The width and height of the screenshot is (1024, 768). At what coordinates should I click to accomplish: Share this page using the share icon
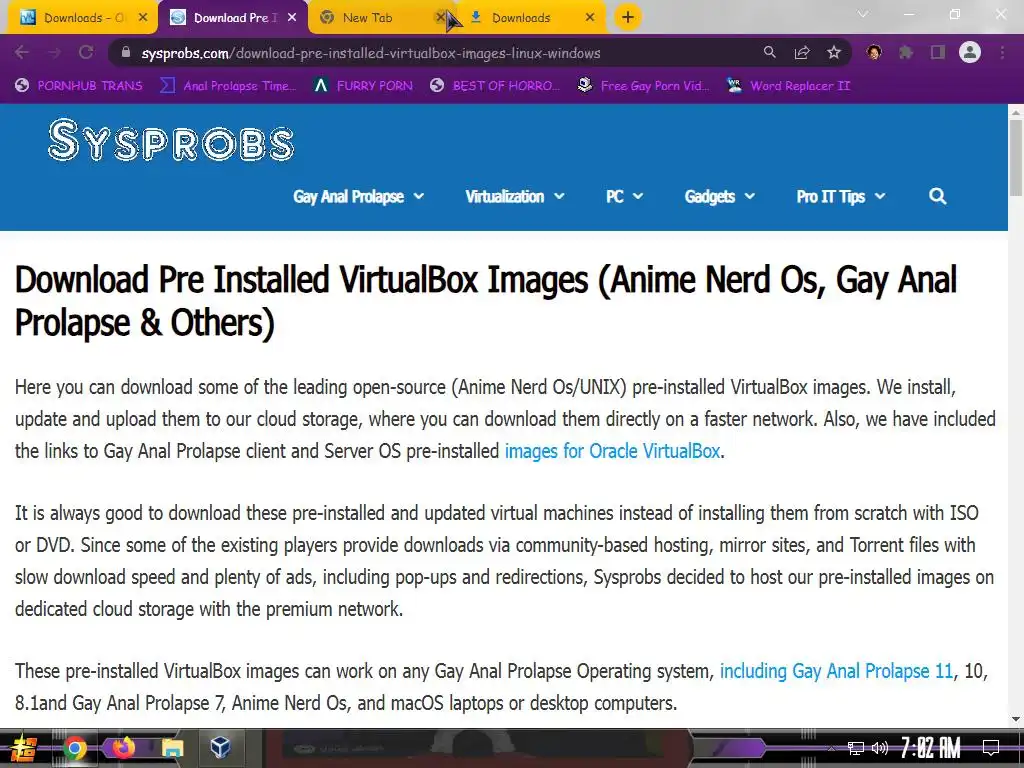pyautogui.click(x=802, y=53)
